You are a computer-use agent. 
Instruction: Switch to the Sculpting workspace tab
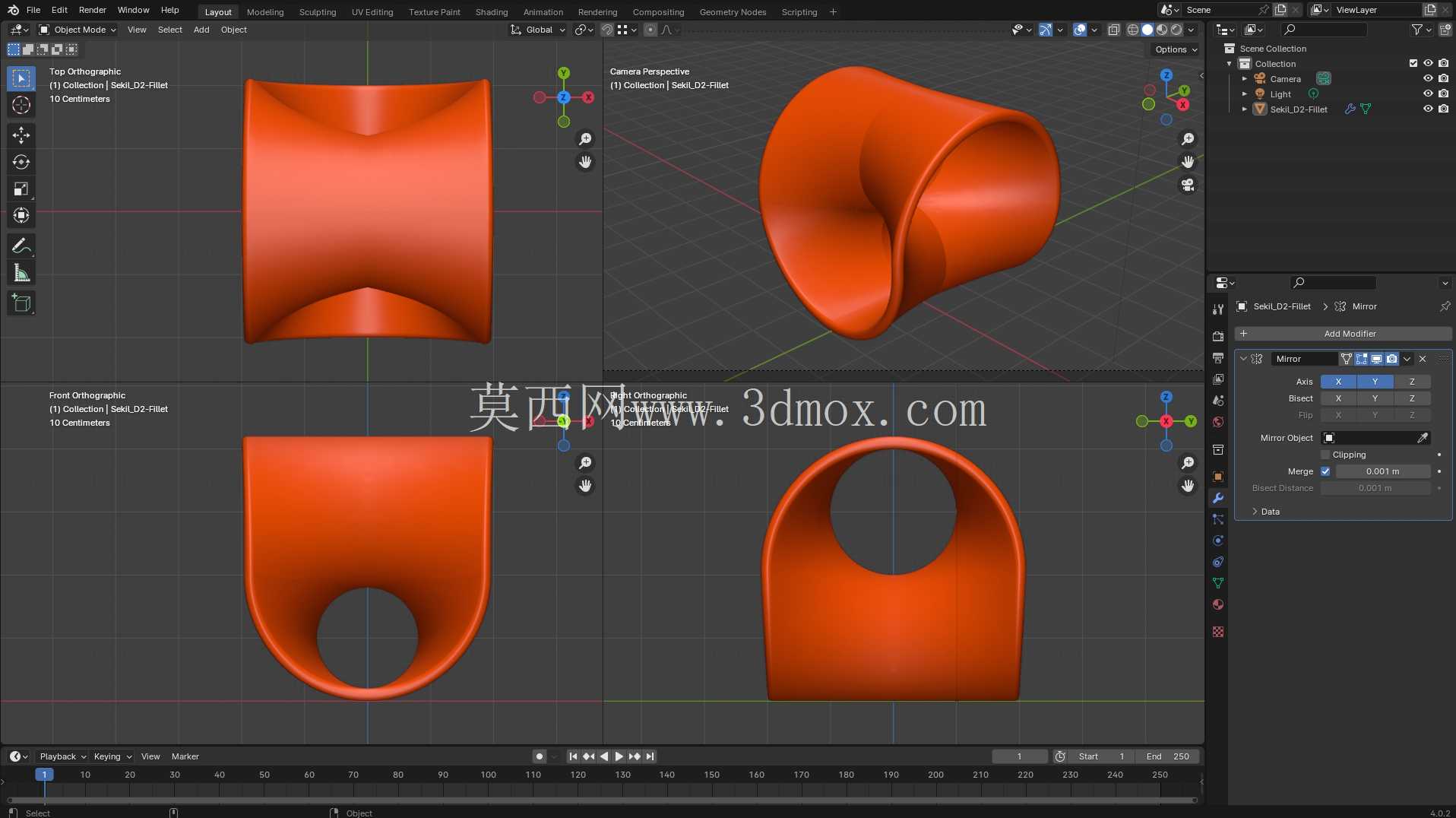coord(318,12)
